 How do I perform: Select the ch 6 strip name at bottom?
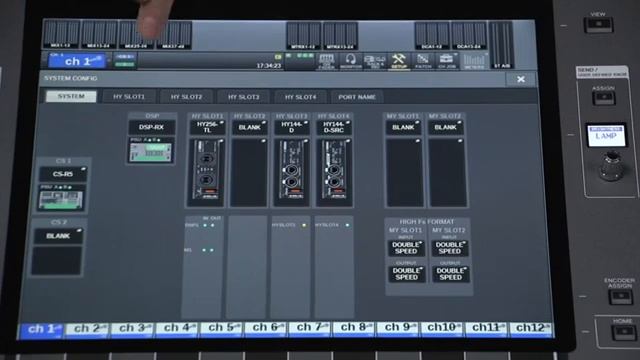(x=266, y=329)
